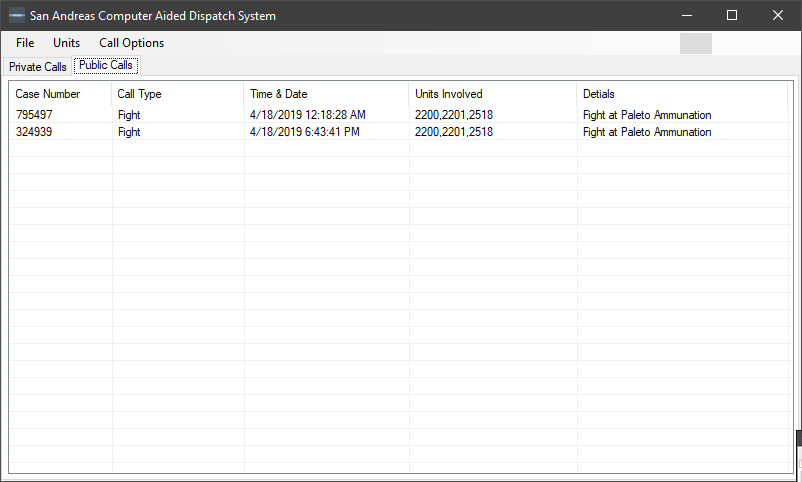
Task: Select the Public Calls tab
Action: coord(106,66)
